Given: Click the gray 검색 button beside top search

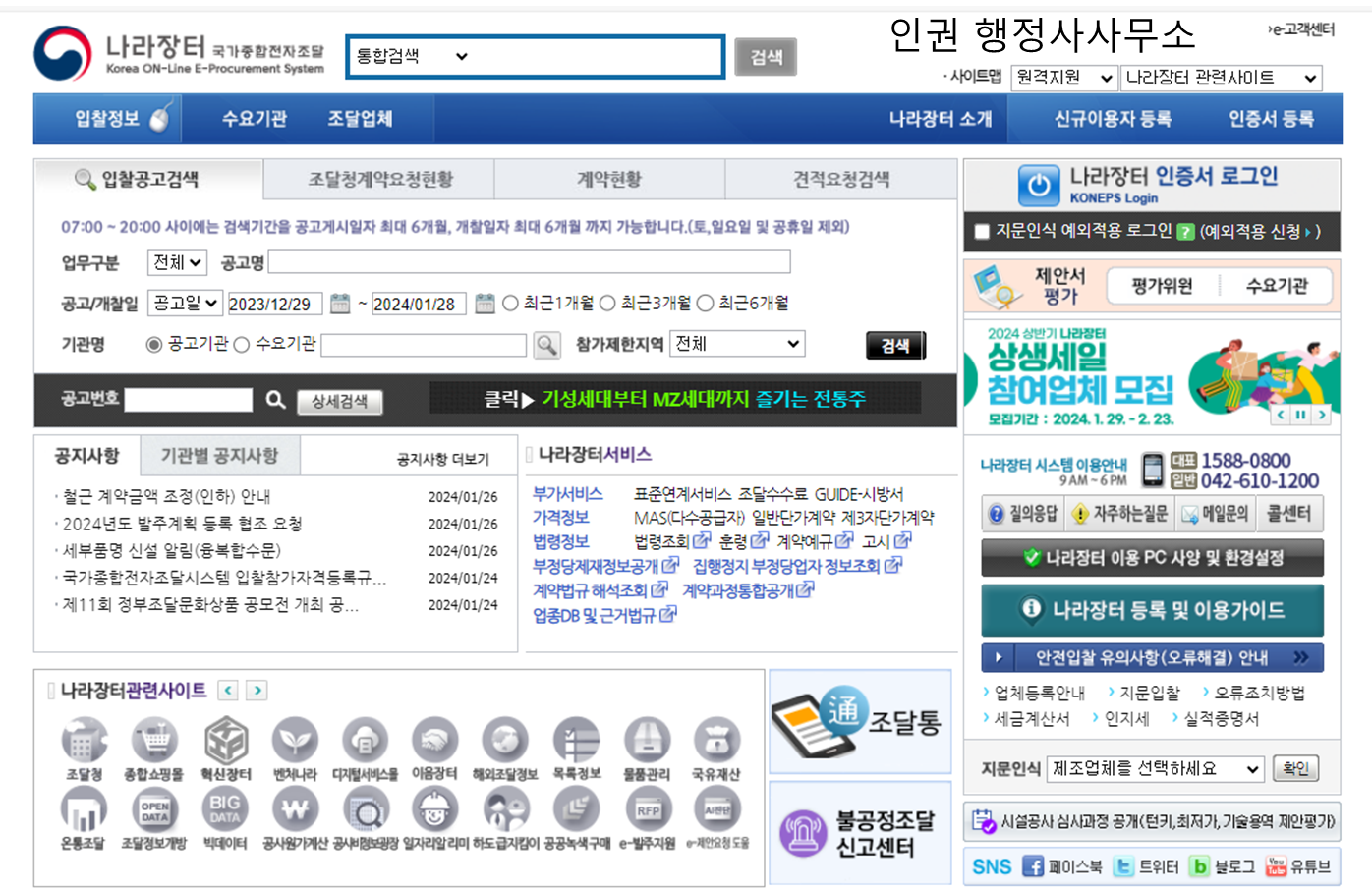Looking at the screenshot, I should pos(766,57).
